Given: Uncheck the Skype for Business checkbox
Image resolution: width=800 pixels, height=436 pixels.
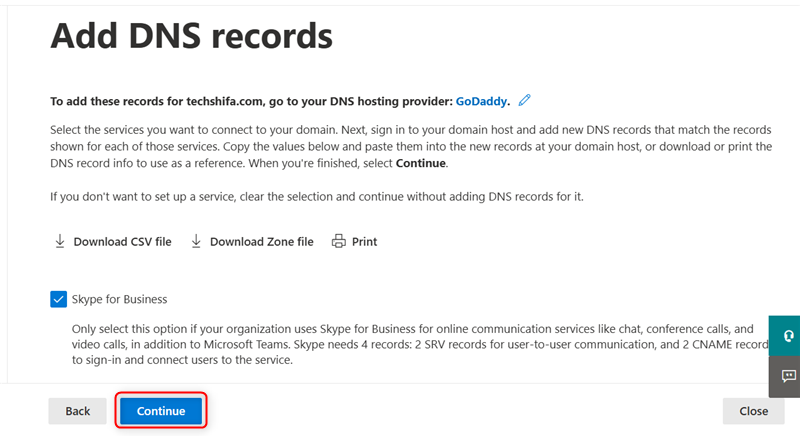Looking at the screenshot, I should coord(58,299).
